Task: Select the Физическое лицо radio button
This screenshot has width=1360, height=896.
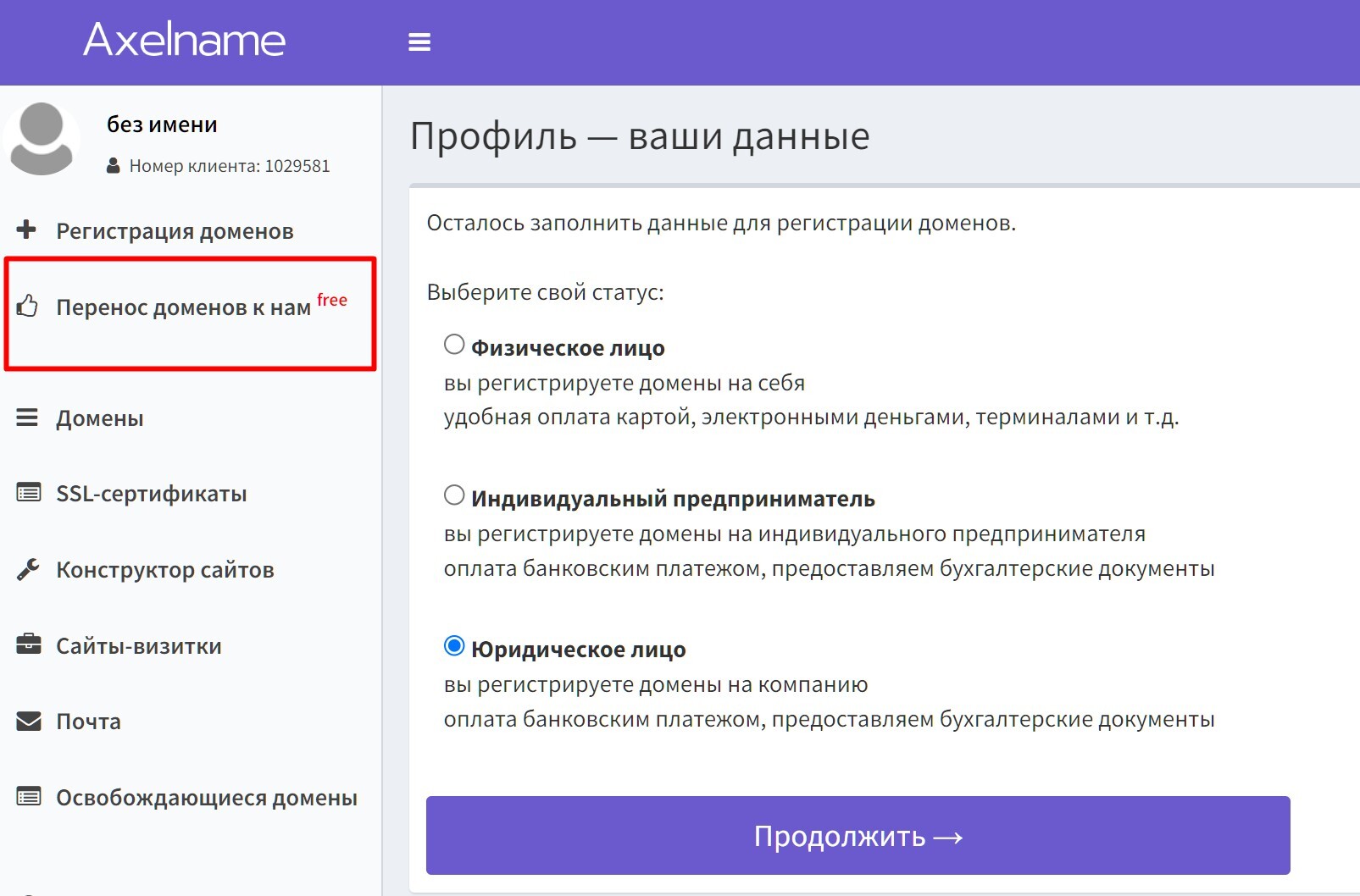Action: click(x=454, y=345)
